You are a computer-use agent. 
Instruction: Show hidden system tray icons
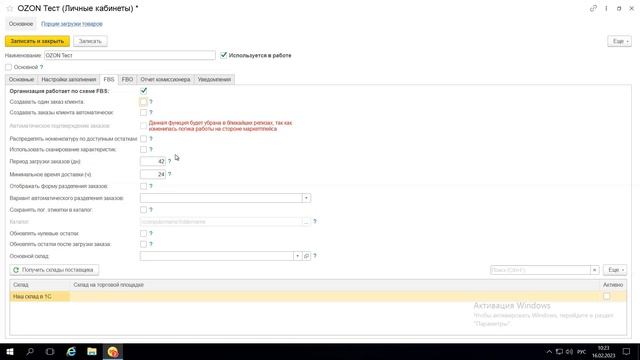tap(549, 351)
